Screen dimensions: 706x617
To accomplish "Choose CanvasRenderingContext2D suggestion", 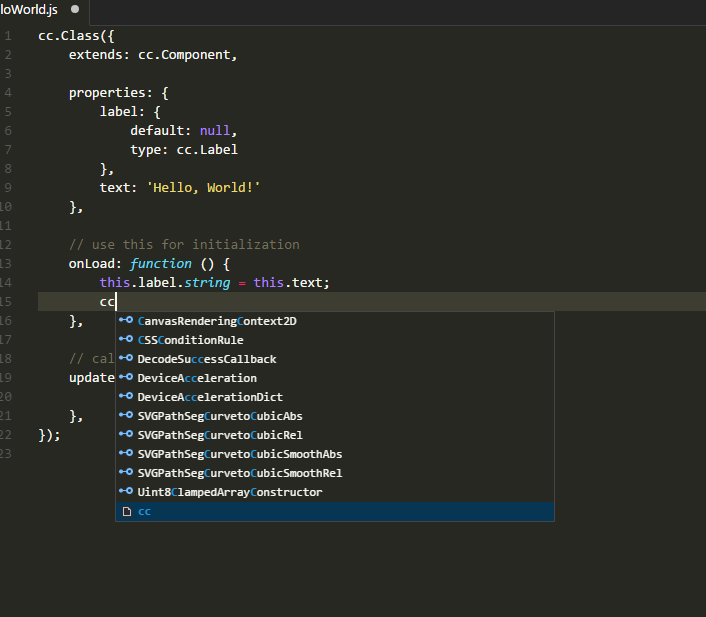I will point(335,321).
